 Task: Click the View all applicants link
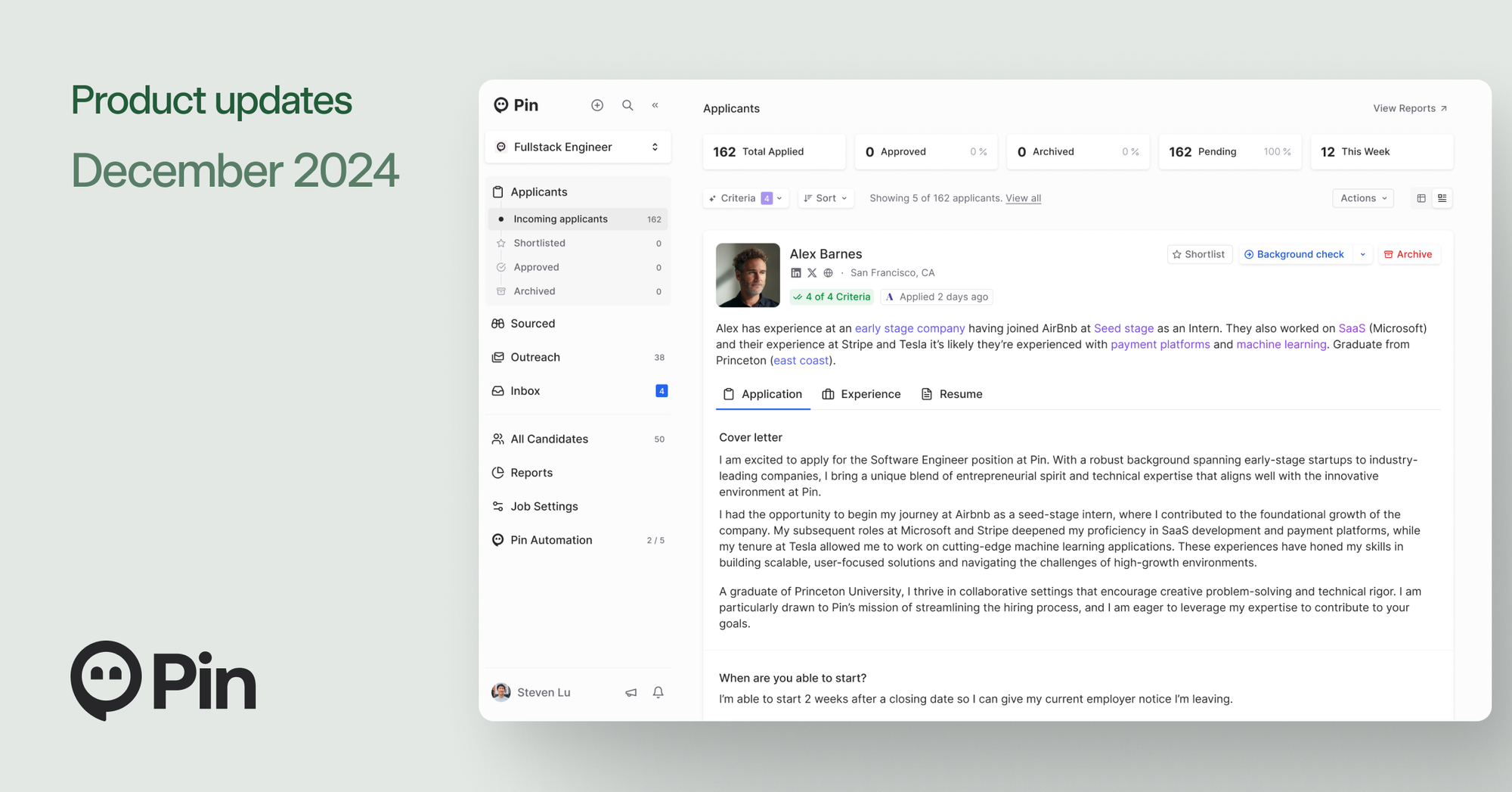click(1023, 197)
